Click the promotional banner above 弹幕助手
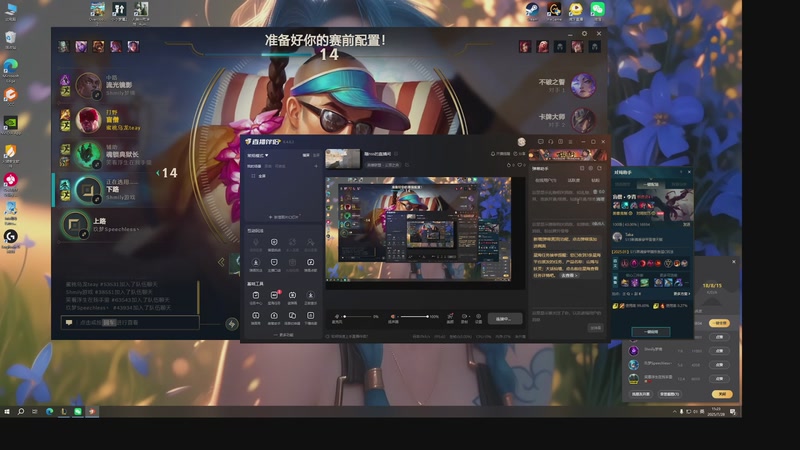 point(568,155)
